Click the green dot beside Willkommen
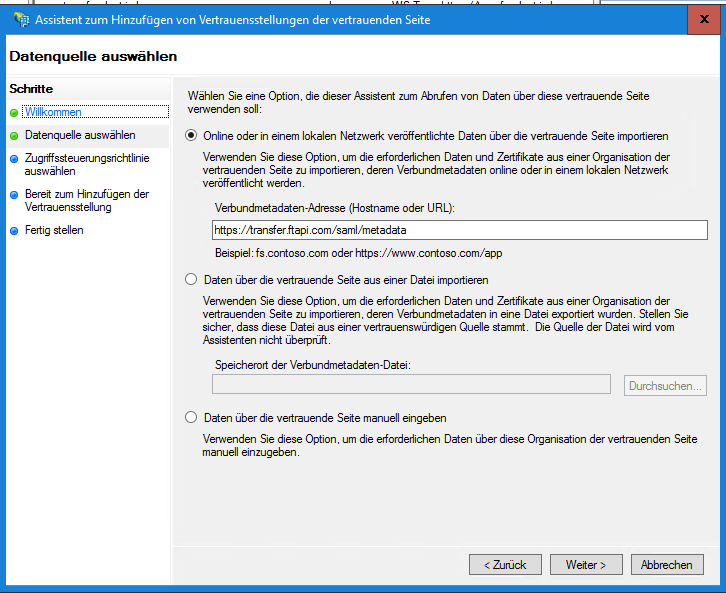The width and height of the screenshot is (726, 593). 14,113
